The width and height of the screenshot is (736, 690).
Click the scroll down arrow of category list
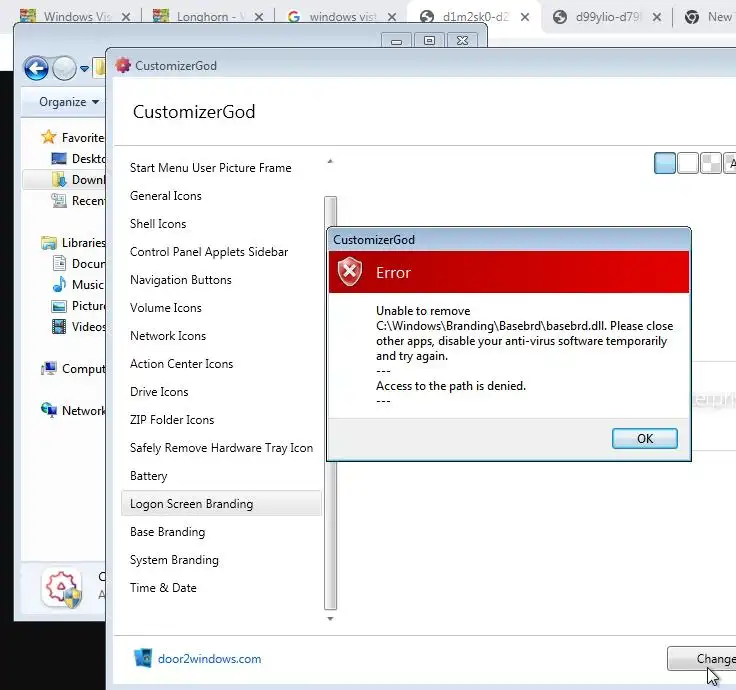330,619
